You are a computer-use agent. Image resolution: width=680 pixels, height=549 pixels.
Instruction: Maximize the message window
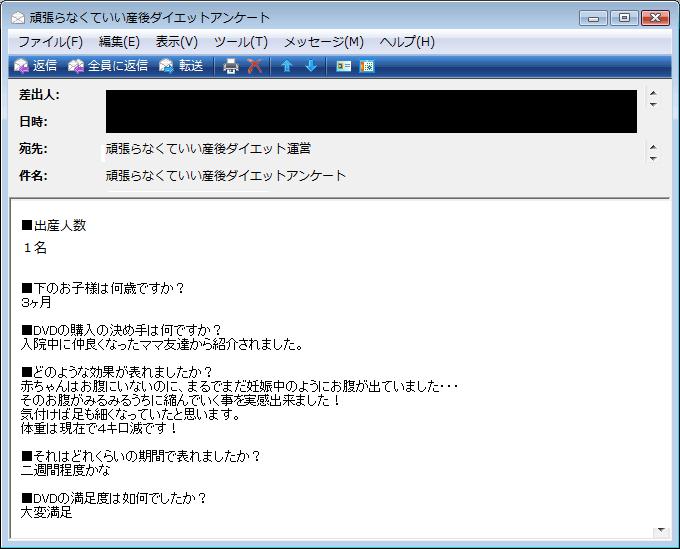point(624,18)
